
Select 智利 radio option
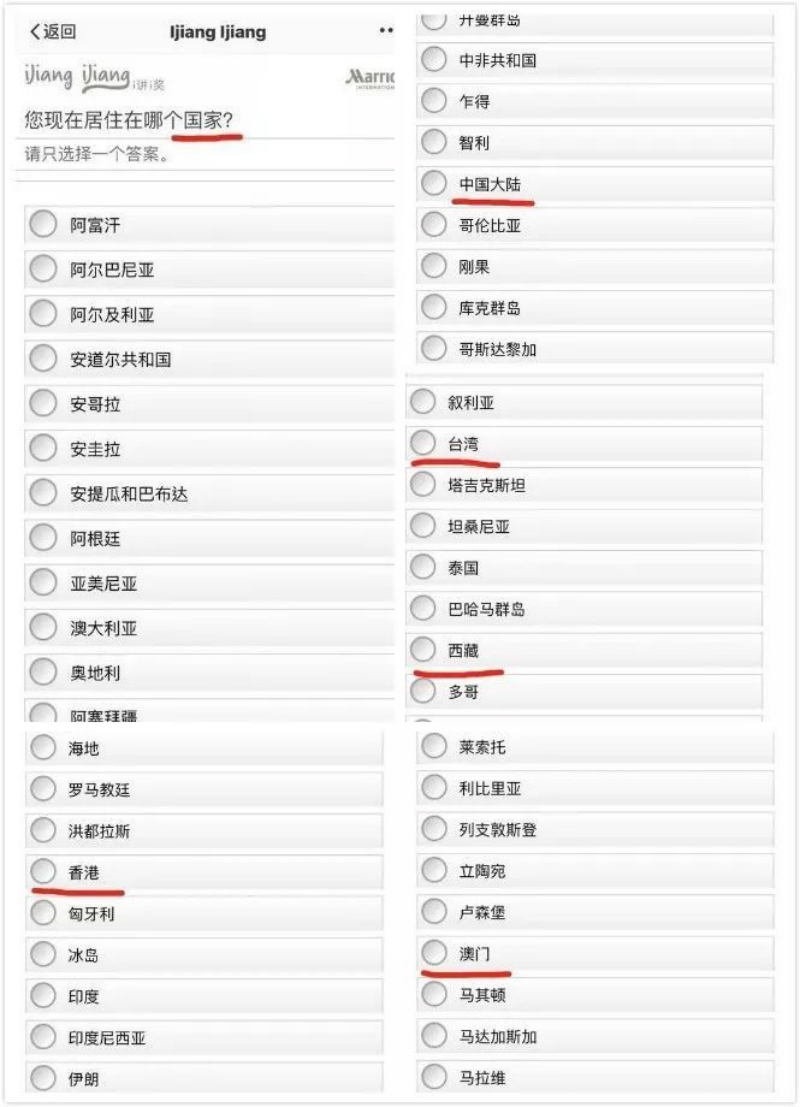[x=434, y=142]
